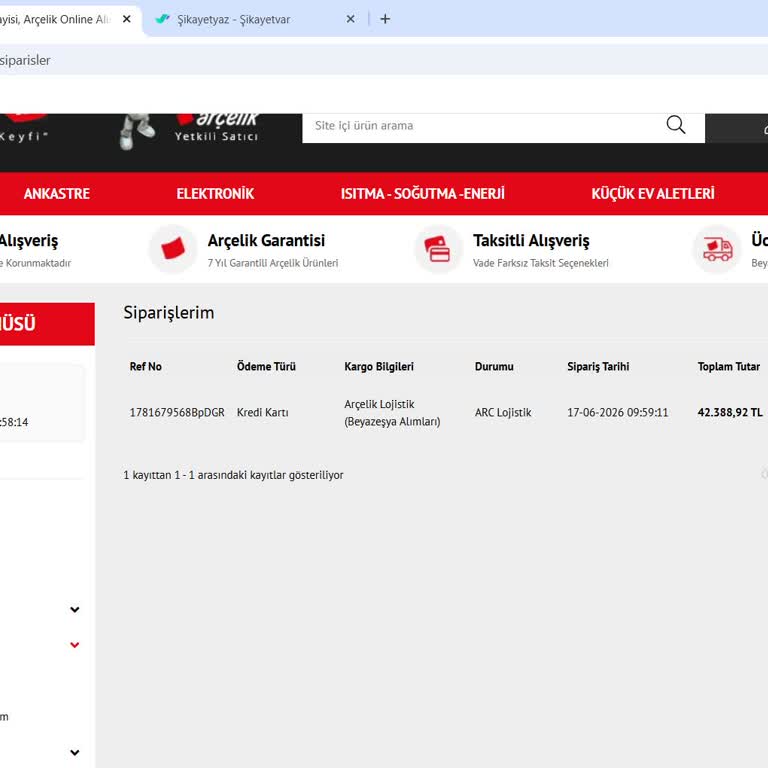Viewport: 768px width, 768px height.
Task: Expand the first black sidebar chevron
Action: 74,609
